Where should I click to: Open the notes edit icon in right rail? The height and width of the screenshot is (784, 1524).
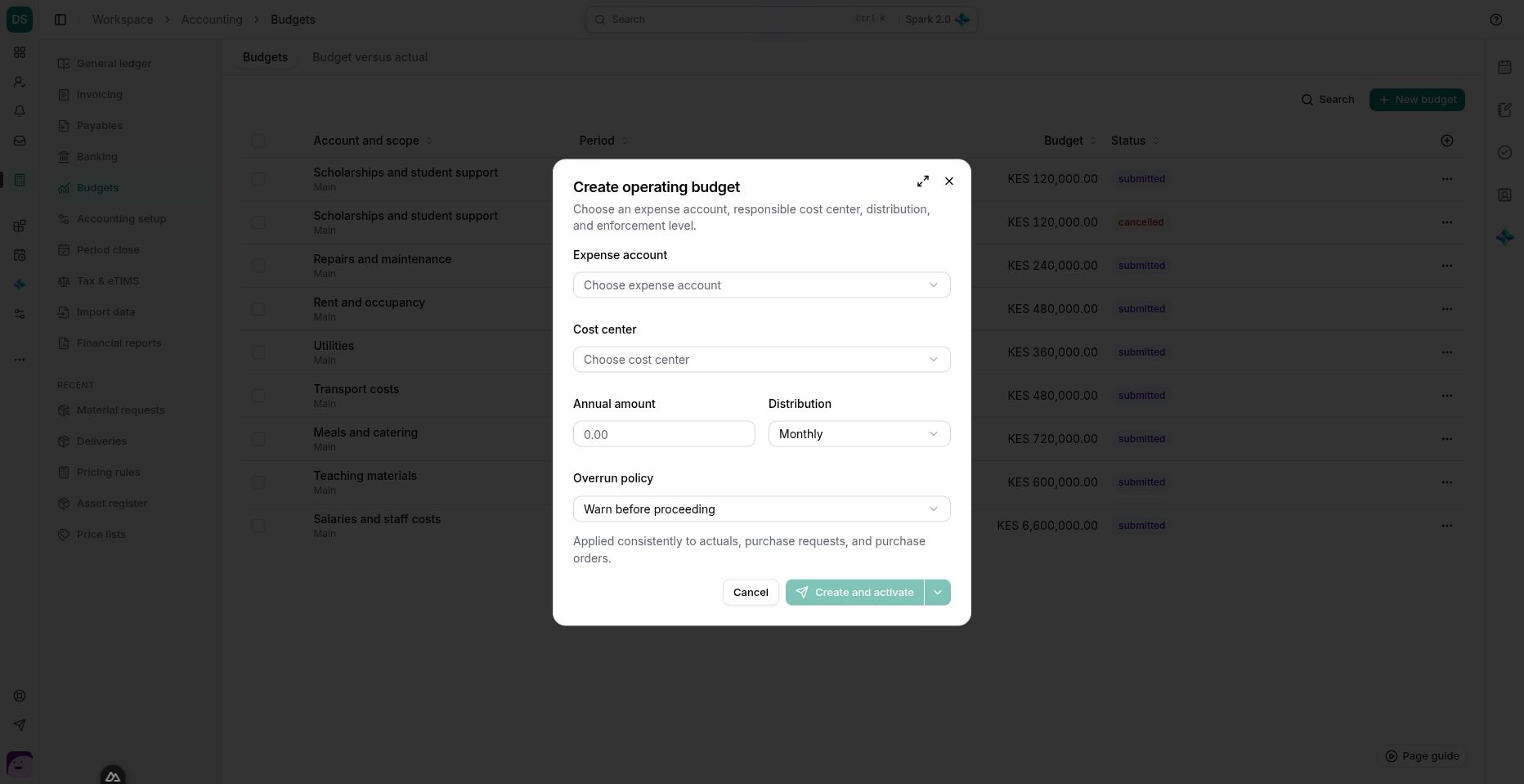[1504, 110]
